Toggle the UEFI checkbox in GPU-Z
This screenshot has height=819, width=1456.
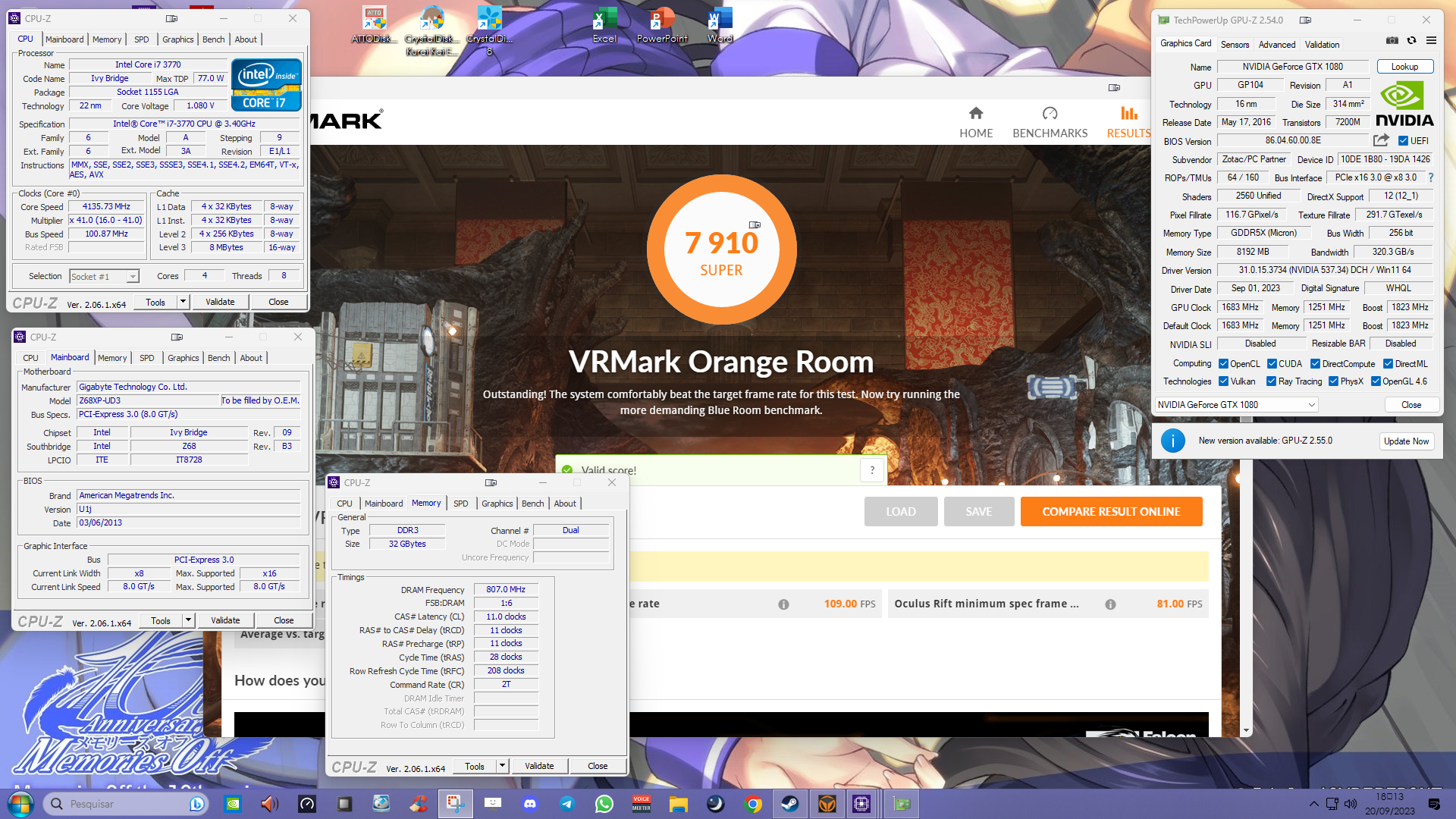(1403, 141)
